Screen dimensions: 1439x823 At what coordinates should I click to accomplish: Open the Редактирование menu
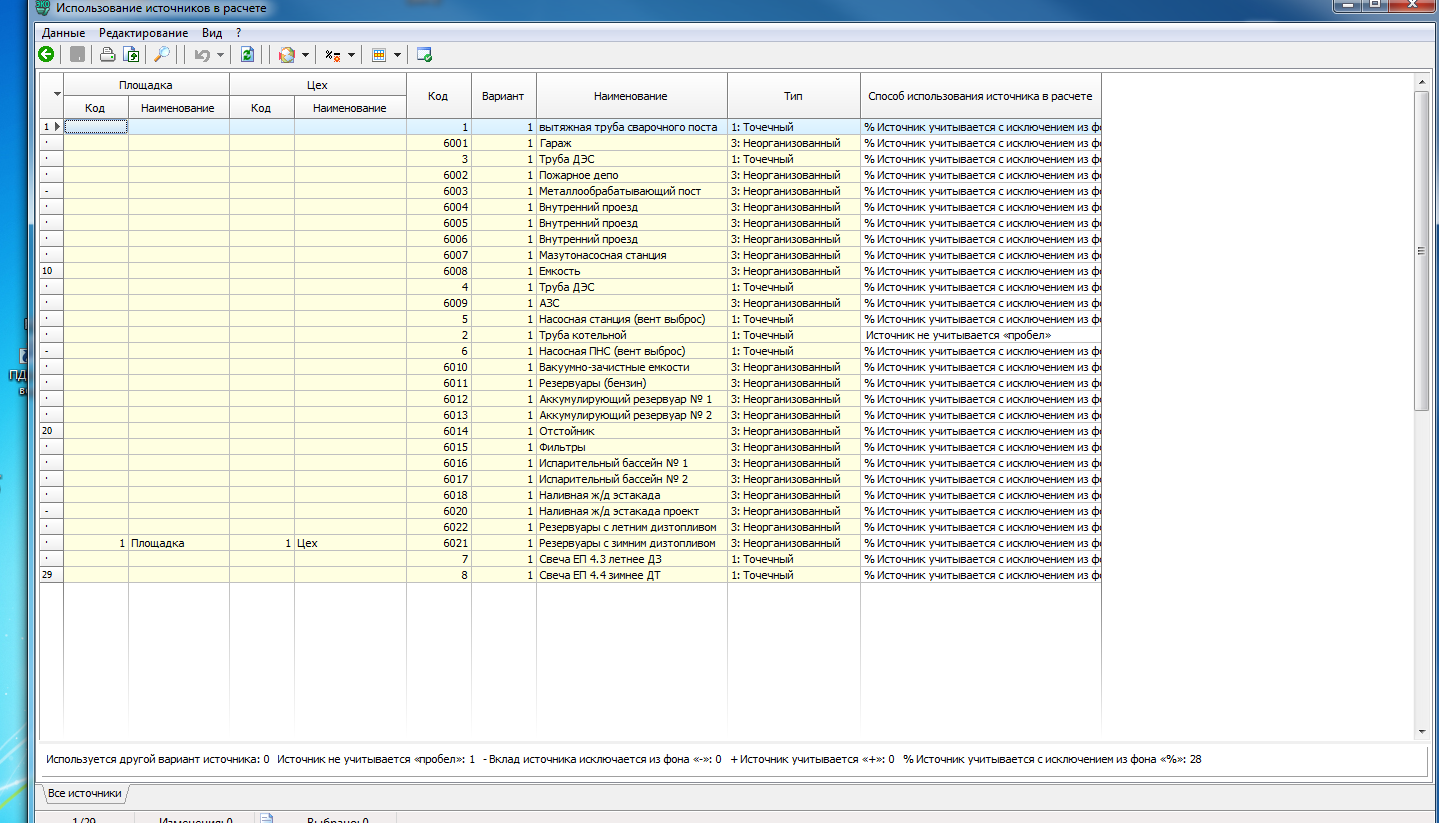tap(143, 33)
